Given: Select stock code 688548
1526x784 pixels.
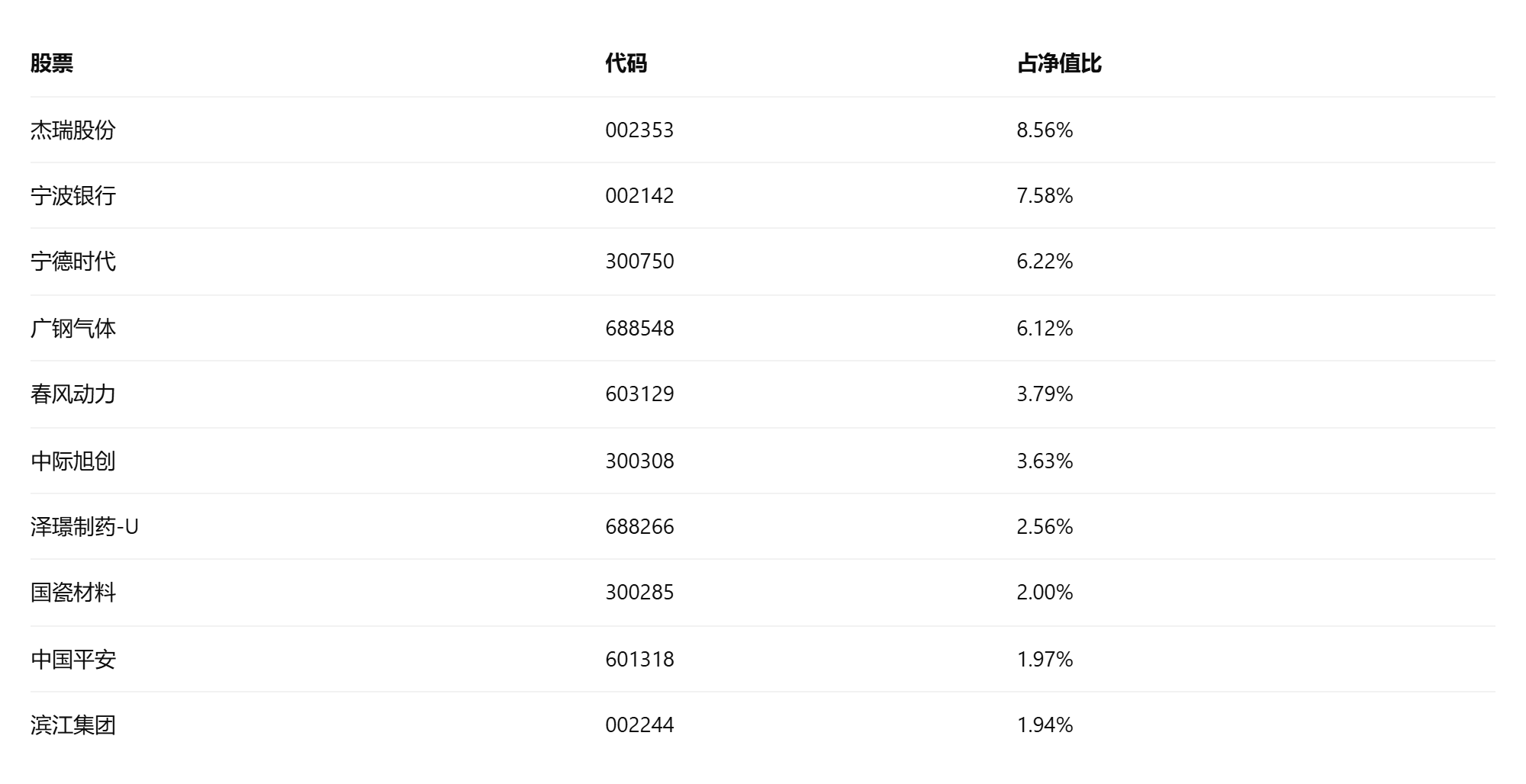Looking at the screenshot, I should 639,329.
